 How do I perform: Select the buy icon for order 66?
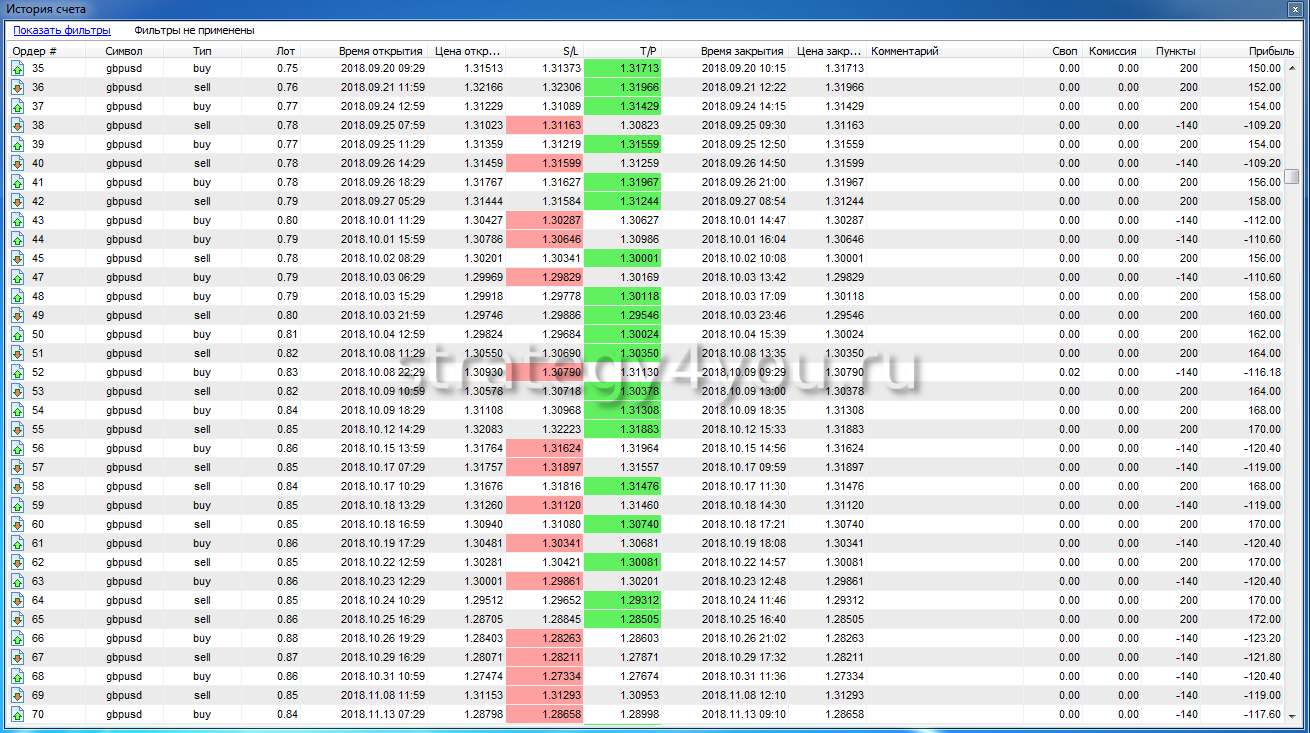[18, 638]
